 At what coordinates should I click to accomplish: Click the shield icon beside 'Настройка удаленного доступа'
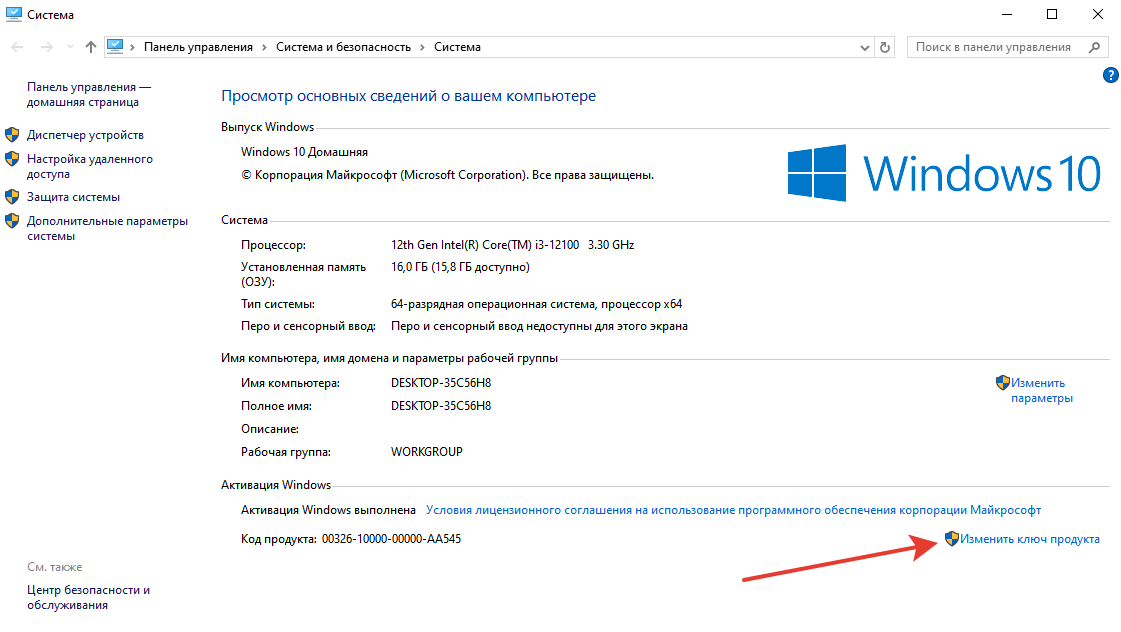[x=12, y=159]
